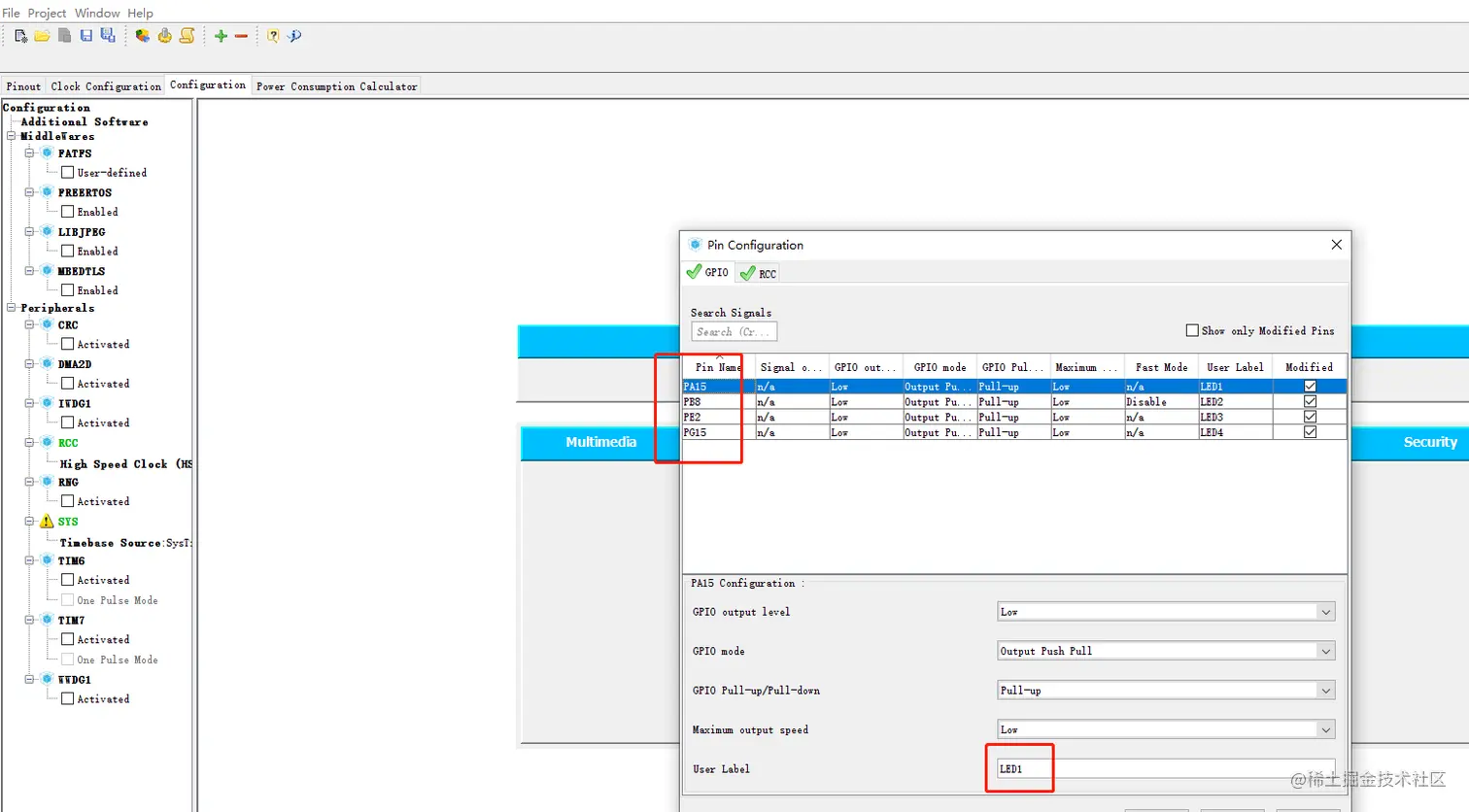Check the TIM6 Activated checkbox

(67, 580)
